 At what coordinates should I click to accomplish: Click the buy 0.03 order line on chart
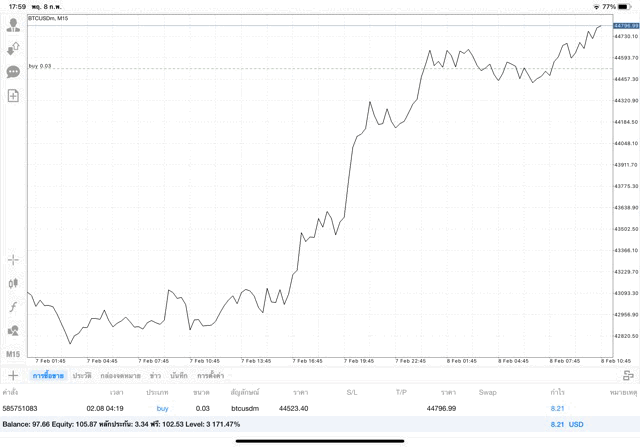click(x=40, y=66)
